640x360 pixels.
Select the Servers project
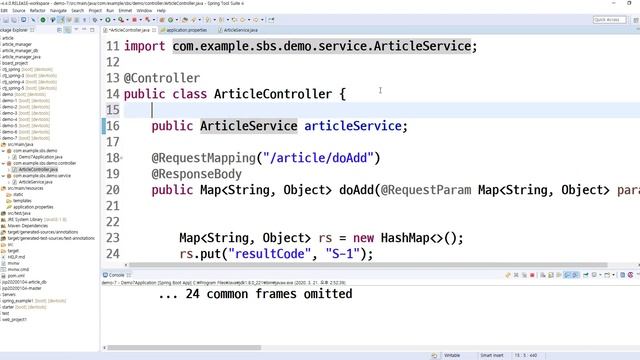pyautogui.click(x=9, y=294)
